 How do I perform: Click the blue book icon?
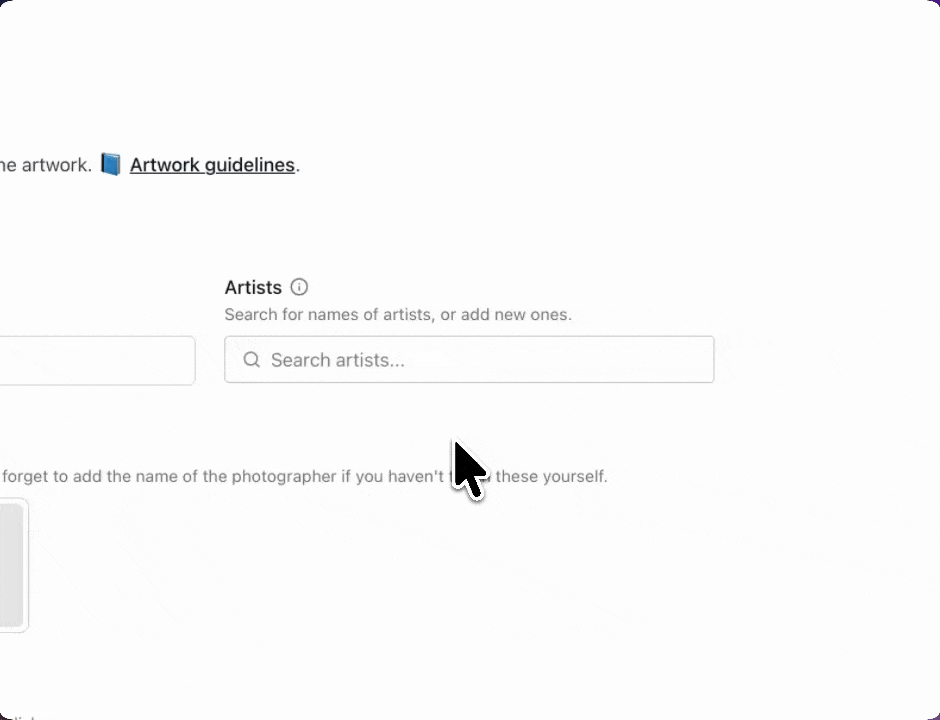(x=110, y=165)
